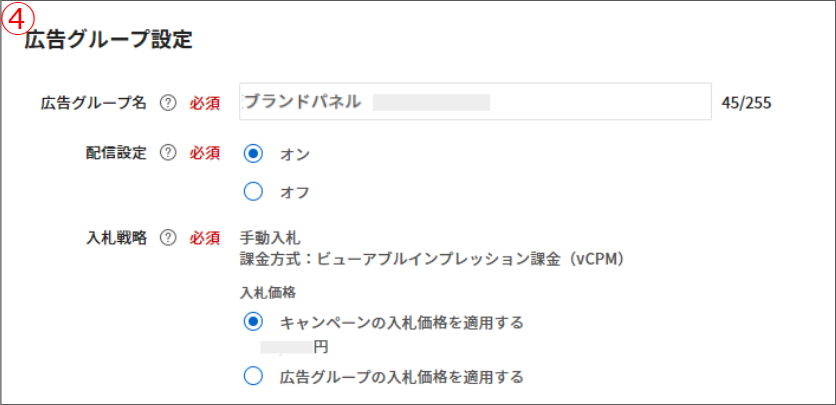Screen dimensions: 836x405
Task: Click the 広告グループ名 field label
Action: [x=94, y=102]
